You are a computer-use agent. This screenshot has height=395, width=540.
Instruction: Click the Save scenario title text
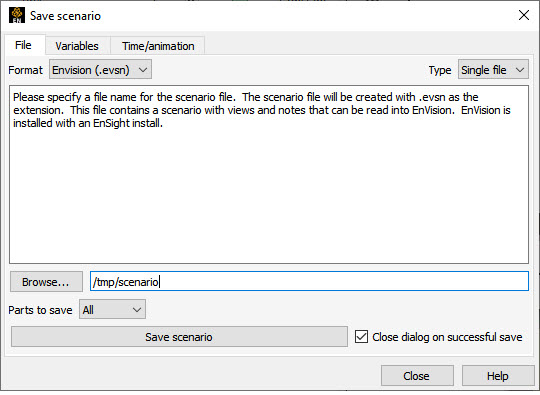tap(65, 16)
